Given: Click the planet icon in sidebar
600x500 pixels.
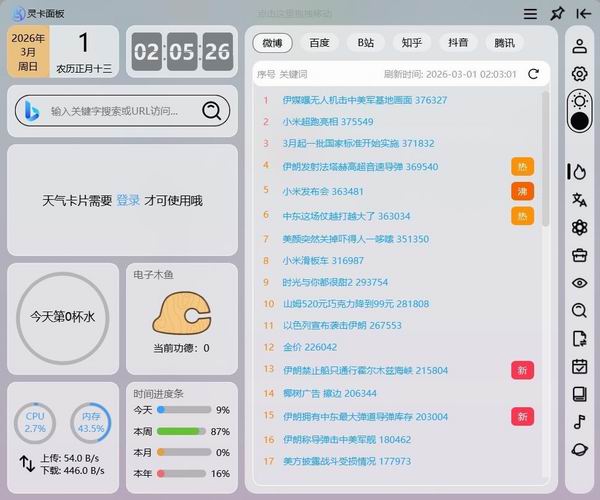Looking at the screenshot, I should point(579,450).
